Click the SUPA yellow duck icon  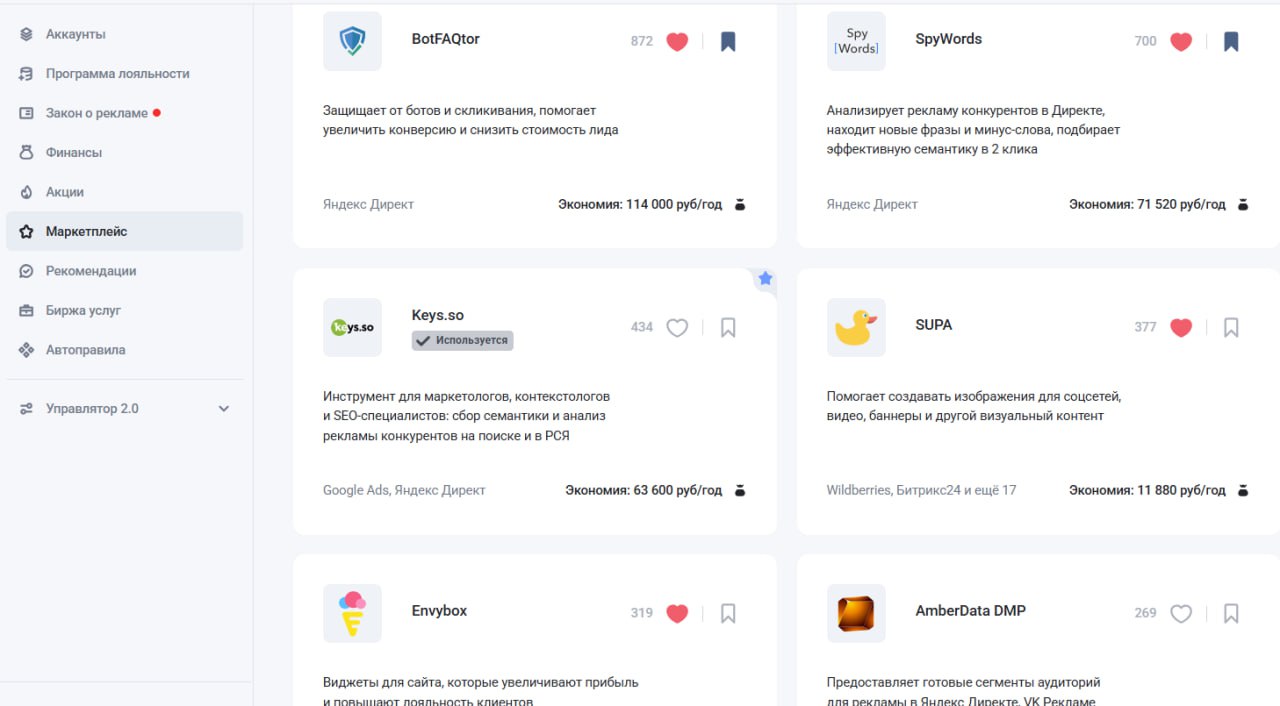(x=856, y=327)
